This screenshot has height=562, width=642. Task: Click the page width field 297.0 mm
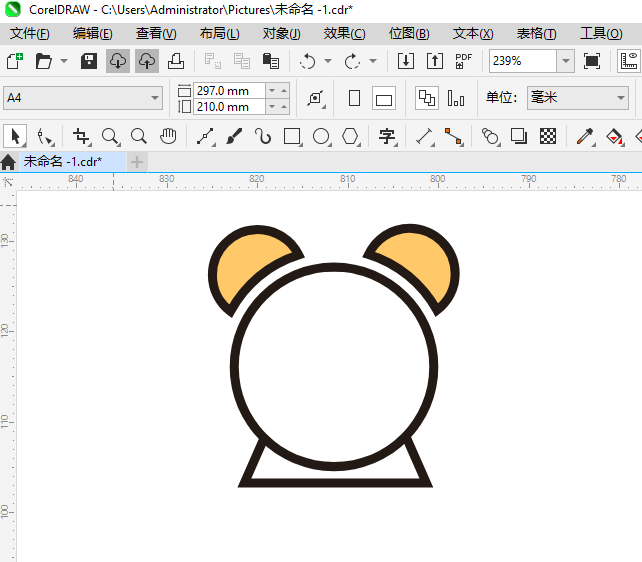tap(228, 90)
